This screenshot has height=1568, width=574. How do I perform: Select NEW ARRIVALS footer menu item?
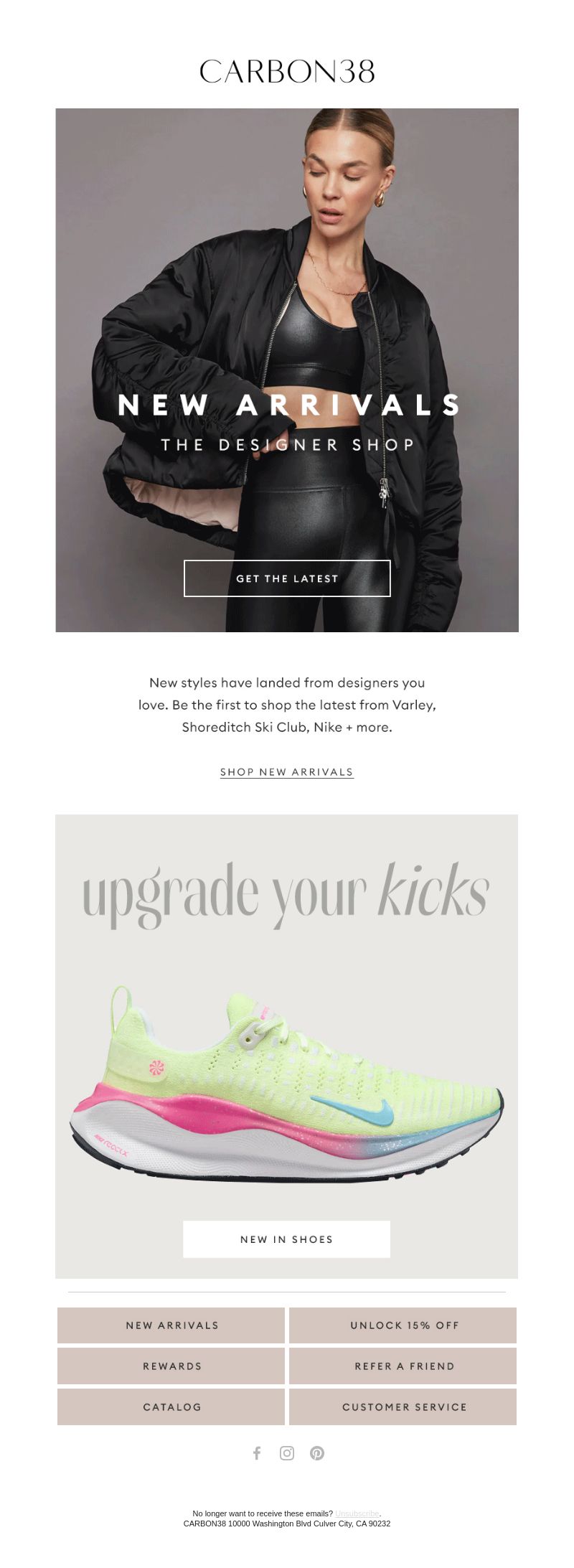click(x=171, y=1325)
